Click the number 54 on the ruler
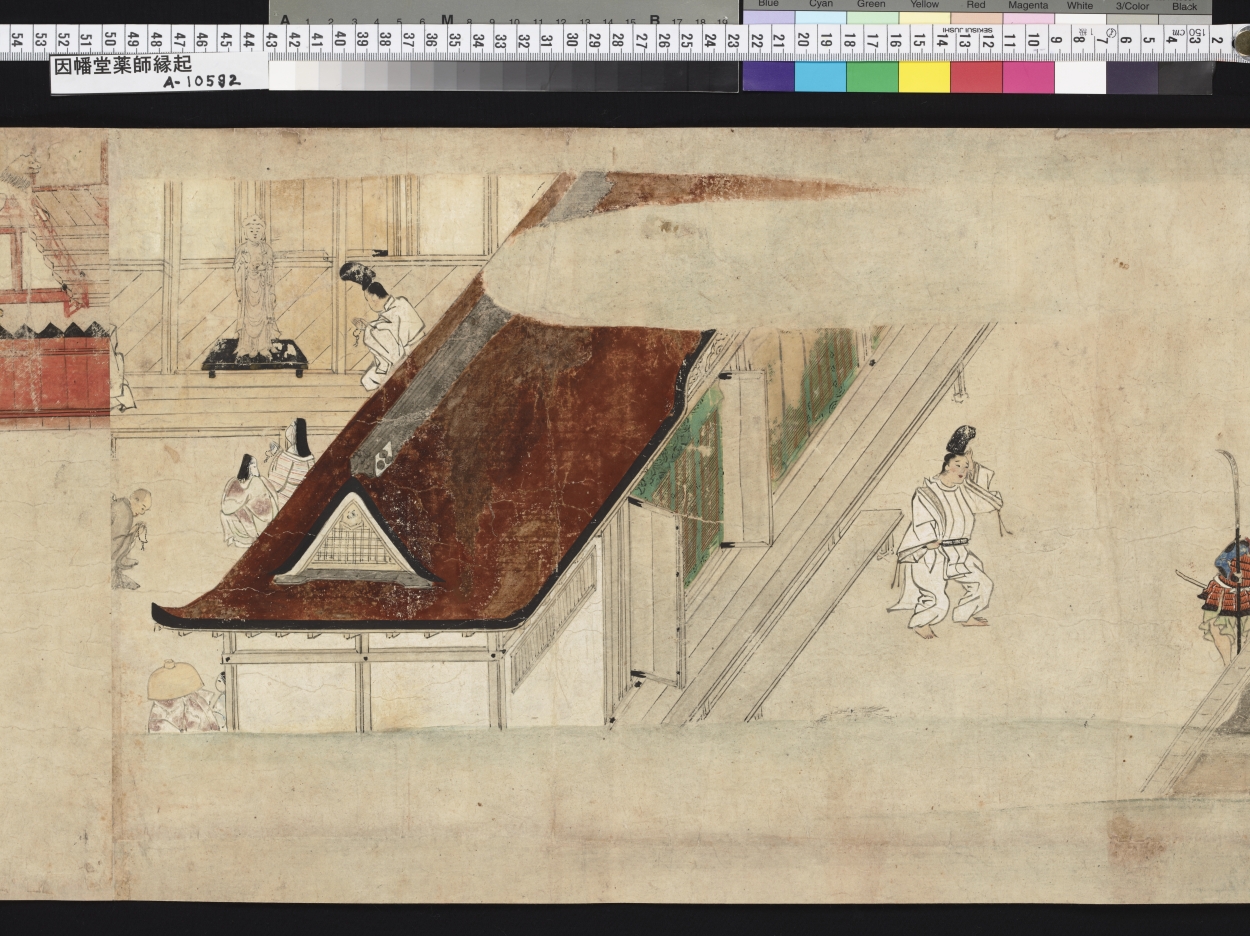This screenshot has width=1250, height=936. tap(17, 41)
